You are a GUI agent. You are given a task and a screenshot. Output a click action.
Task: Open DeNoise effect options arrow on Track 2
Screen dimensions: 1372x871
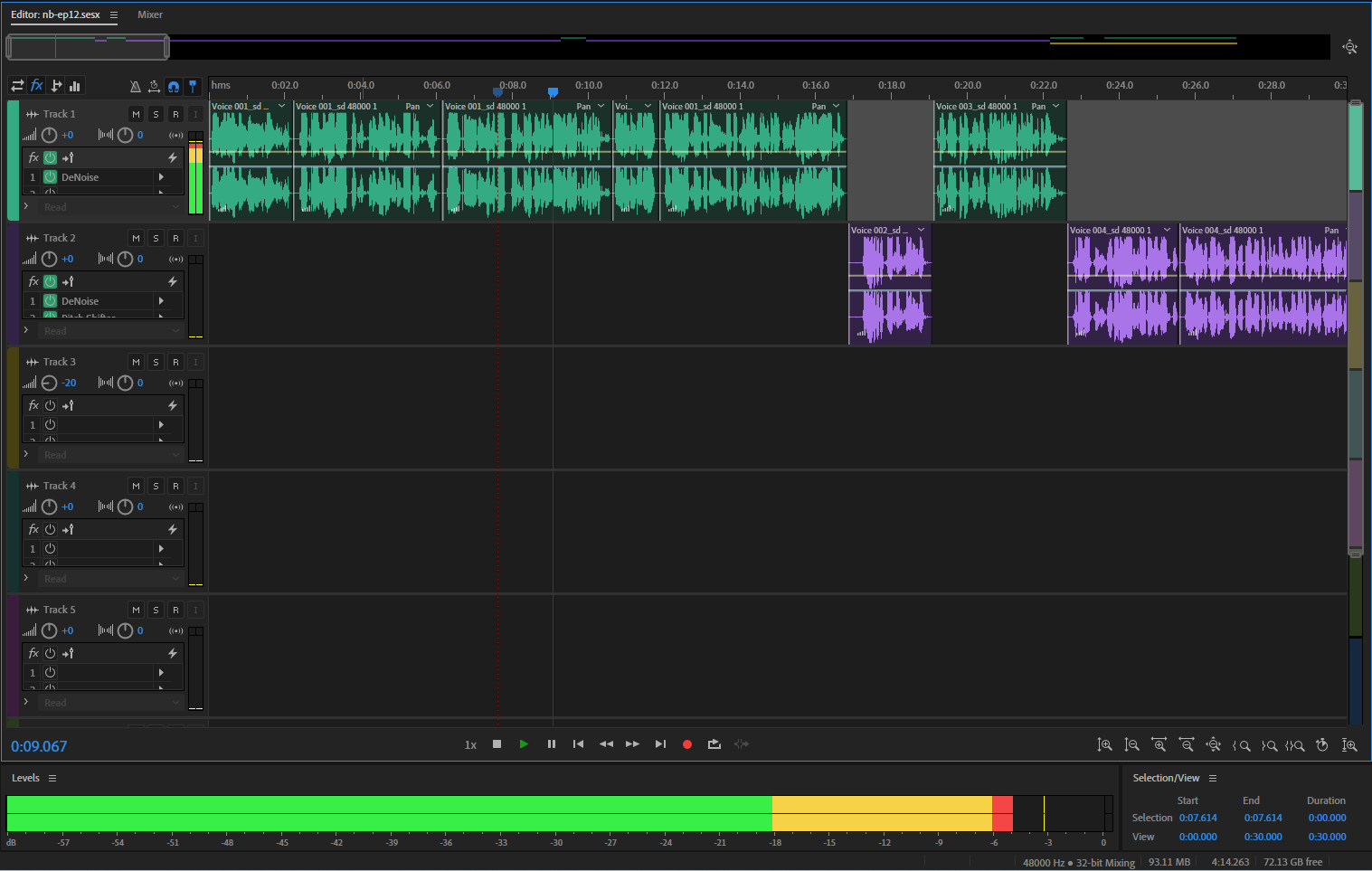pos(161,301)
